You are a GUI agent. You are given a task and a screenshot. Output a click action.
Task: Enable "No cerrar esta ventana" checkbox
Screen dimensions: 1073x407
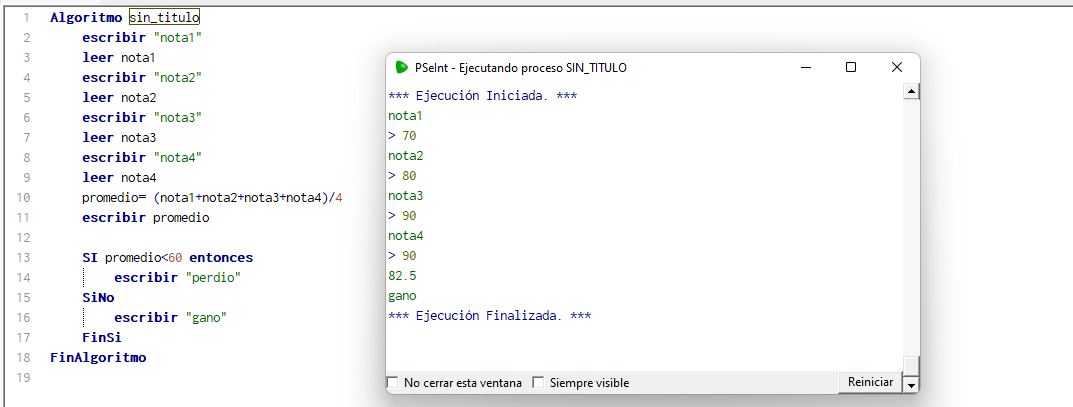392,383
